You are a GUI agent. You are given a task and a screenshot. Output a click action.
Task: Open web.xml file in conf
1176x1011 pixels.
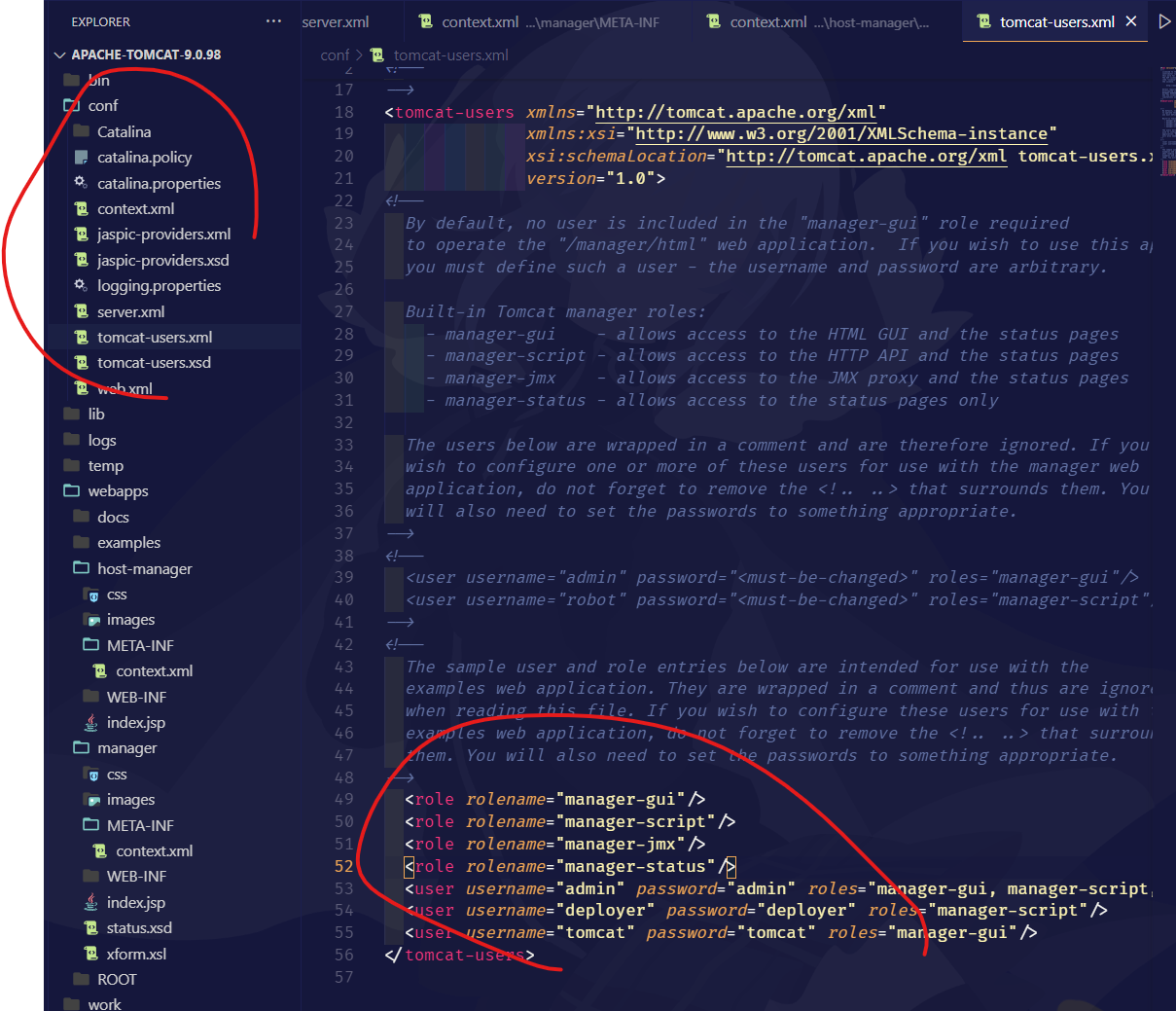coord(125,388)
